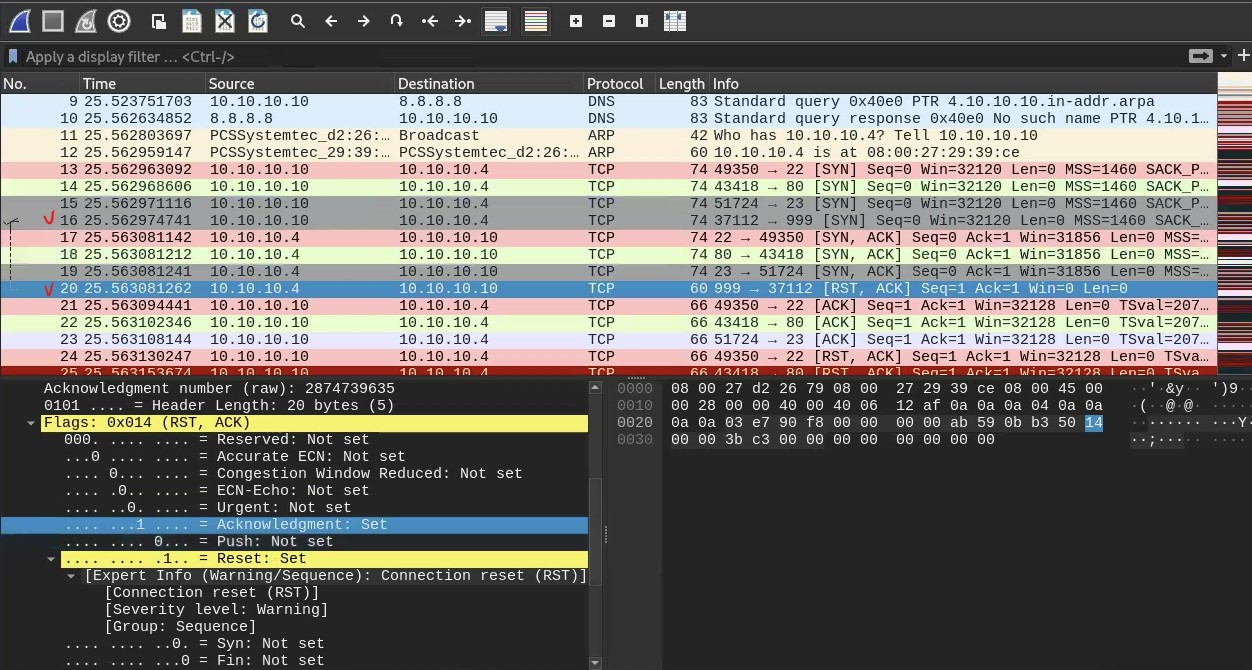The width and height of the screenshot is (1252, 670).
Task: Collapse the Flags: 0x014 (RST, ACK) tree
Action: tap(32, 423)
